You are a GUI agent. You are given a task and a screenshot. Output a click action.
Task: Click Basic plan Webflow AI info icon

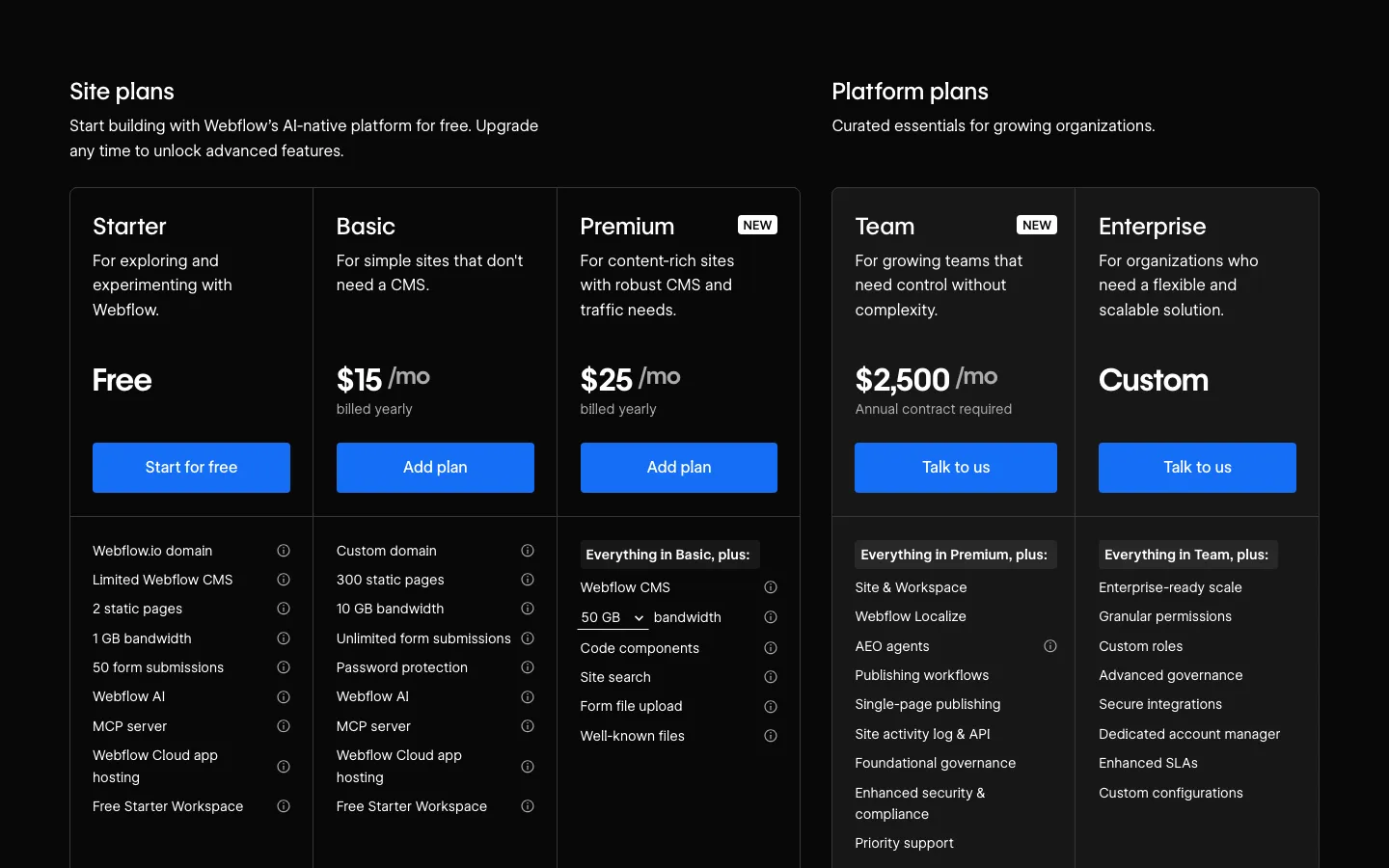pyautogui.click(x=528, y=697)
